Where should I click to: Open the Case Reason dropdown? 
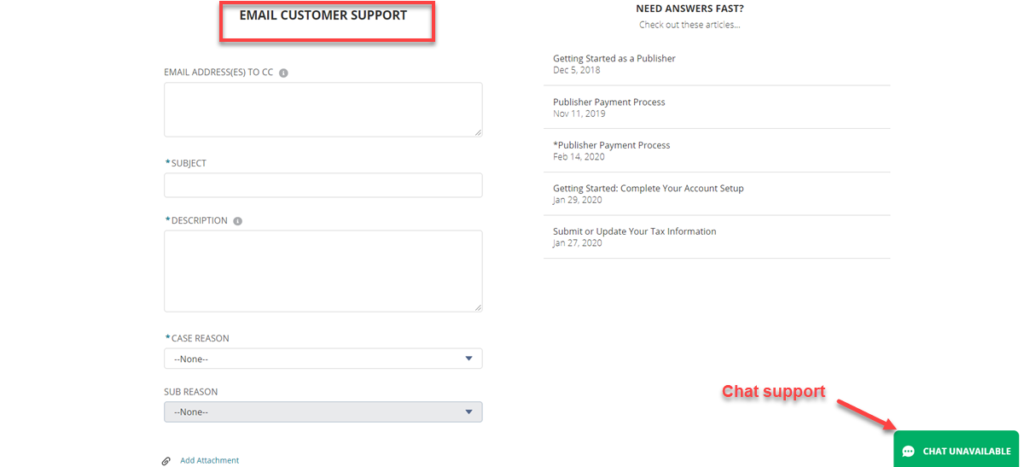coord(323,359)
